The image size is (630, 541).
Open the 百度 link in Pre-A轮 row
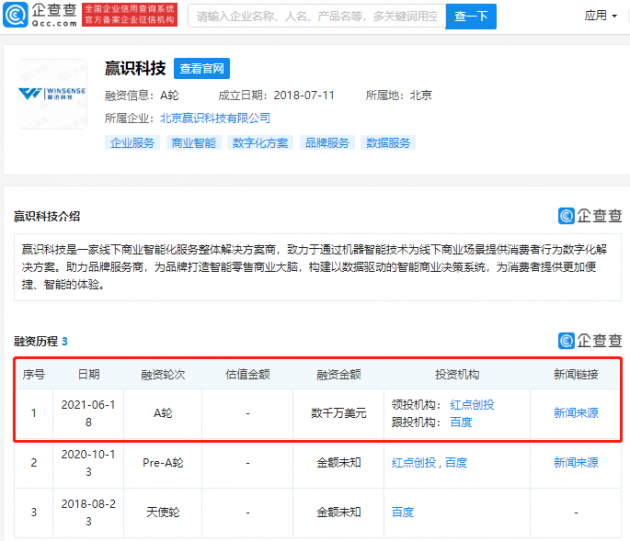tap(456, 463)
